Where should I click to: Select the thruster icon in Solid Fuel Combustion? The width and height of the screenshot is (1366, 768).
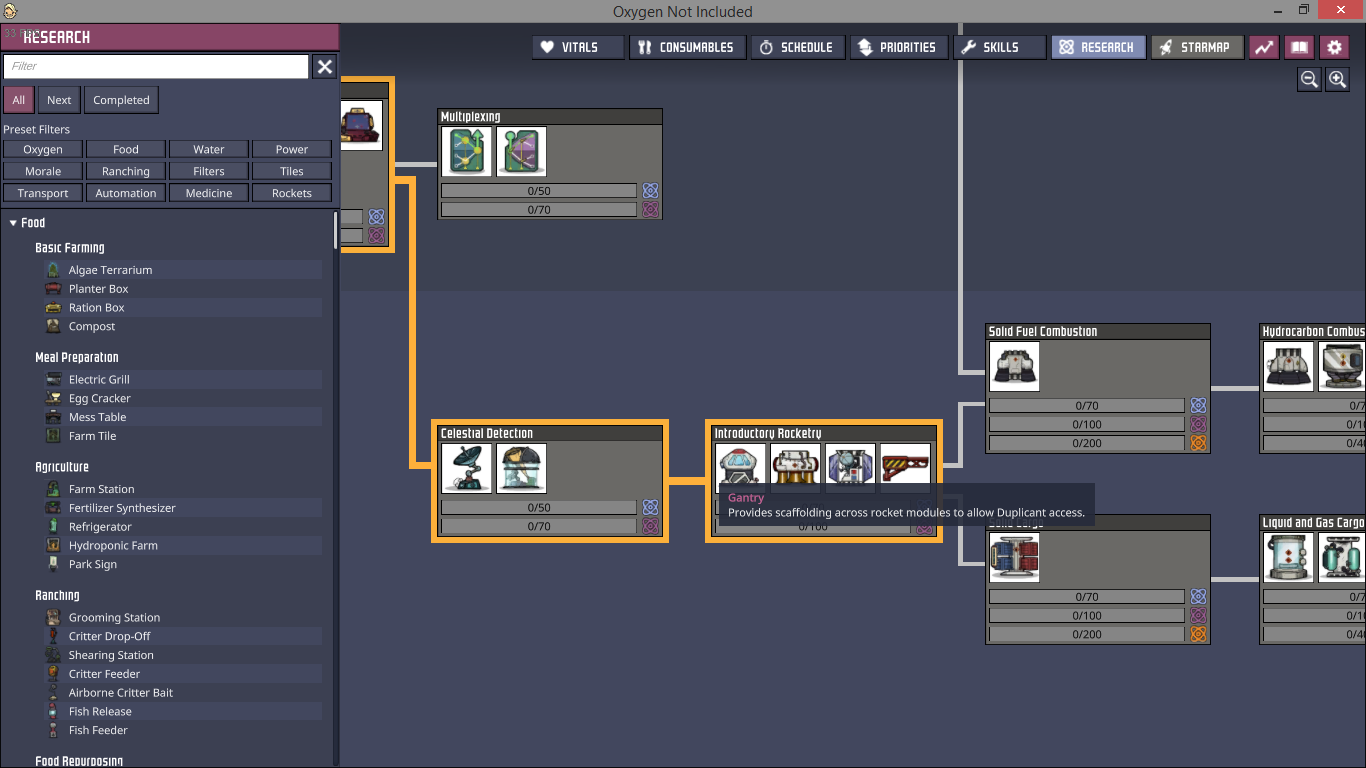[x=1014, y=367]
